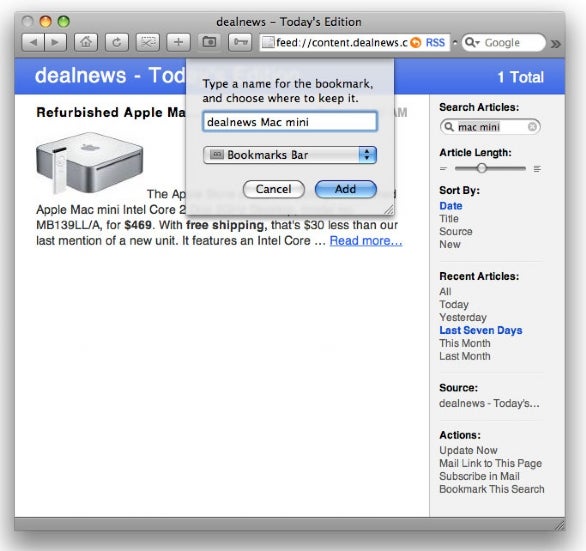Click the snapshot camera toolbar icon
The height and width of the screenshot is (551, 586).
click(209, 42)
